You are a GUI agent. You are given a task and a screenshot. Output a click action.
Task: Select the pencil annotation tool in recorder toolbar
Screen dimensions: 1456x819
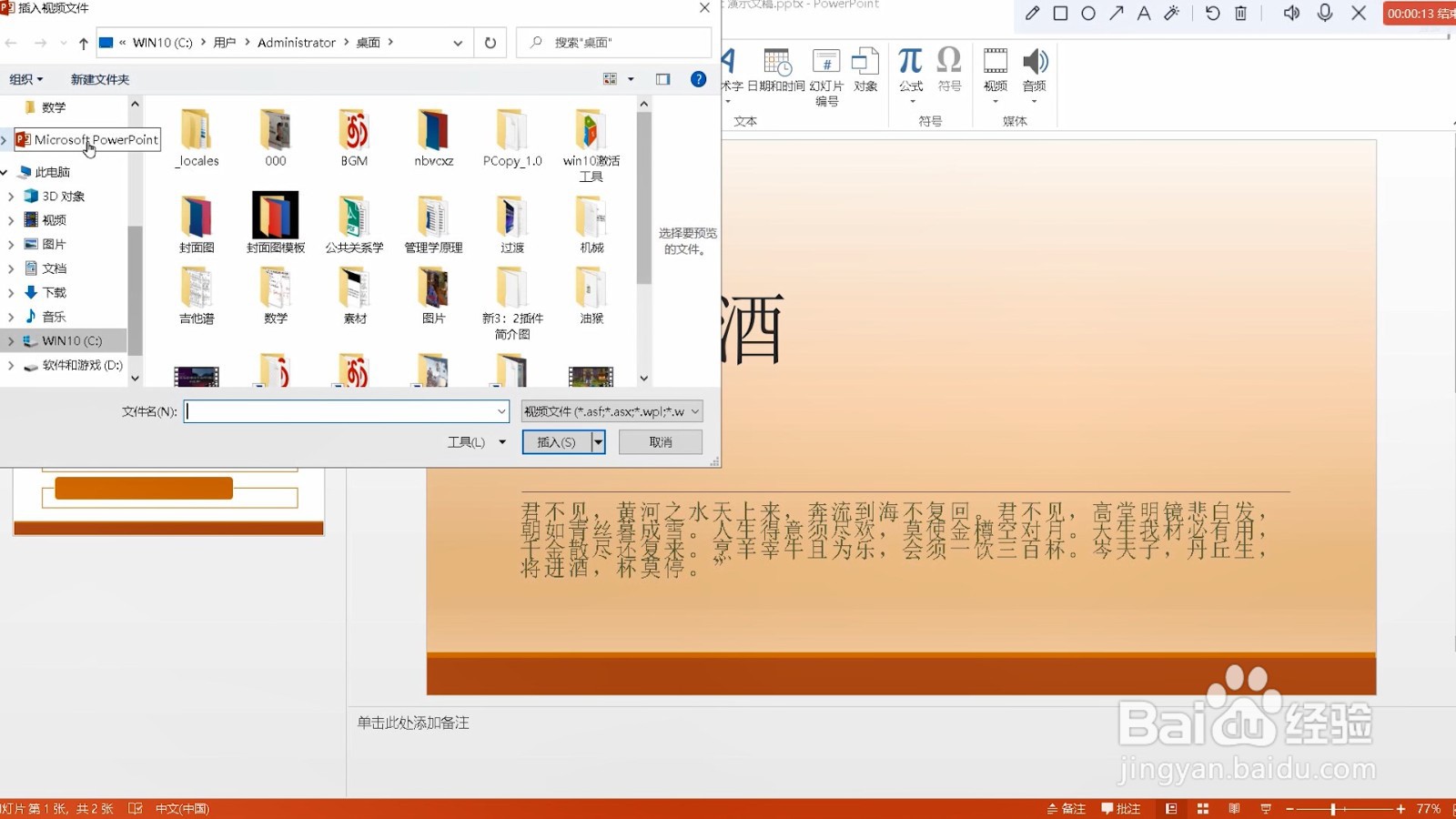pyautogui.click(x=1032, y=14)
